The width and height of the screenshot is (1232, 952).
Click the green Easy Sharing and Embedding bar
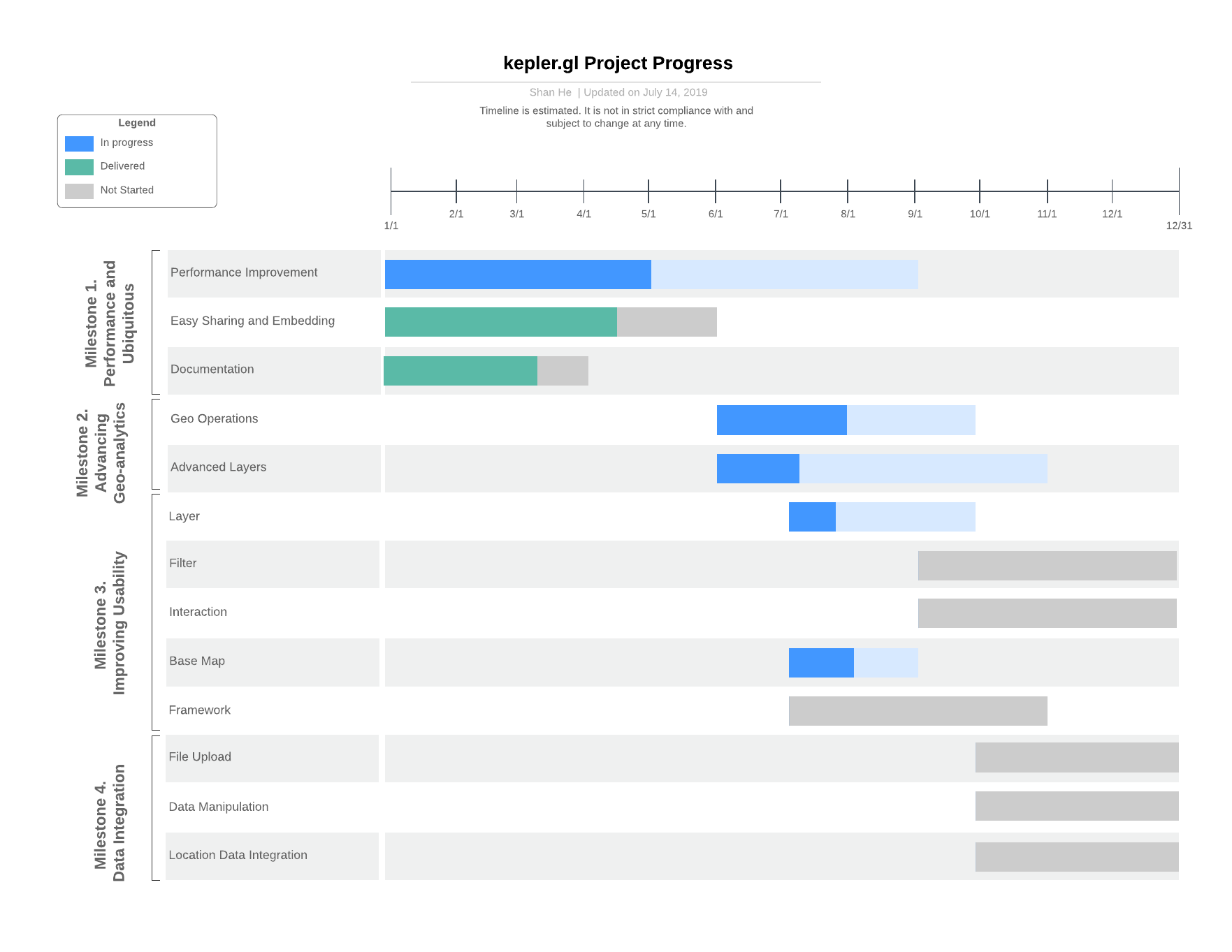pyautogui.click(x=501, y=322)
